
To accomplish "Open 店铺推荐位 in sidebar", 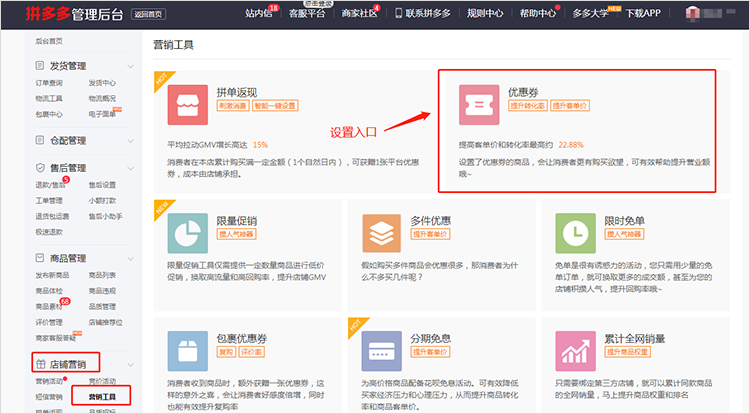I will tap(105, 322).
